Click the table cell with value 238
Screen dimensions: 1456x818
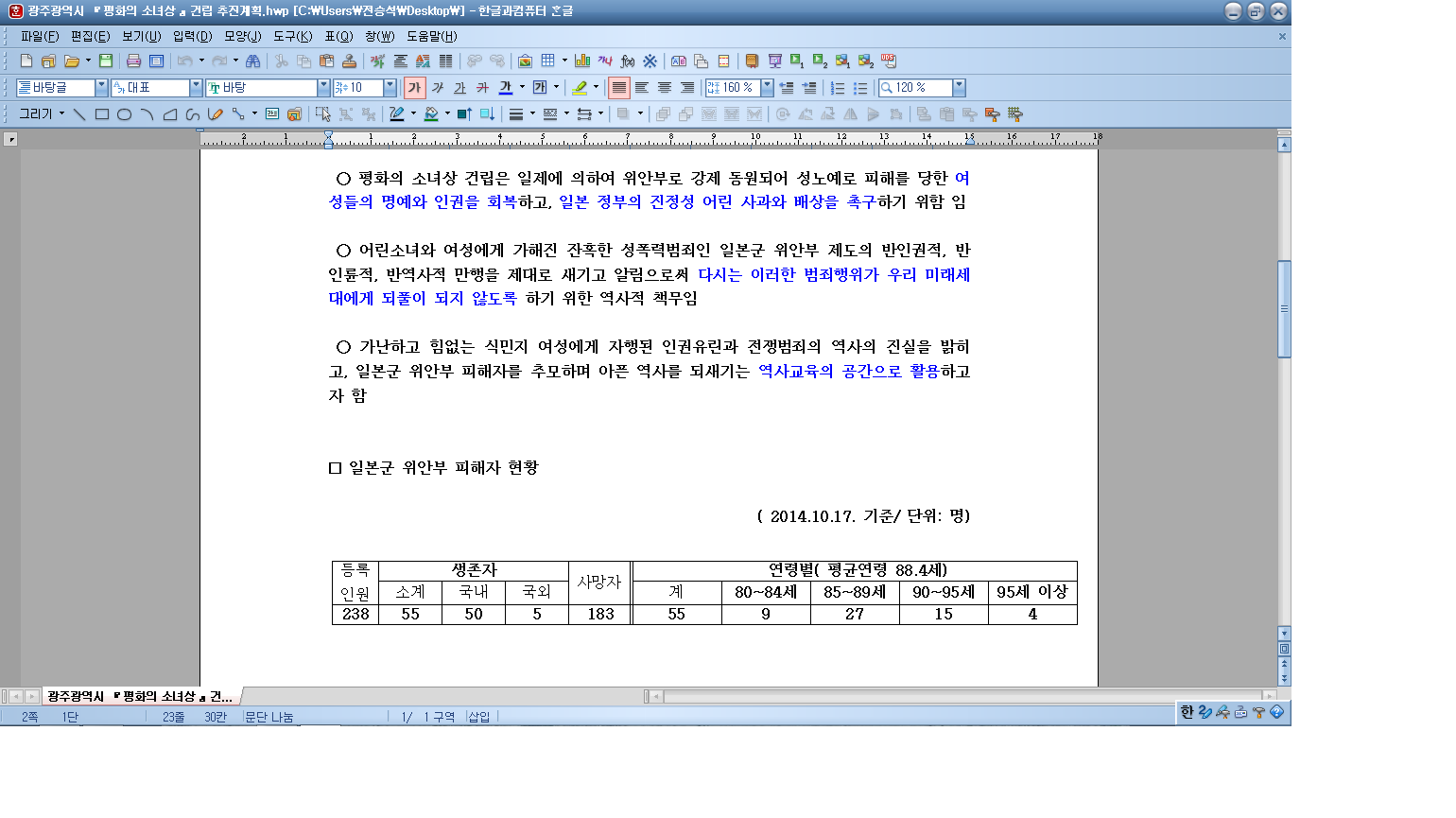tap(355, 615)
